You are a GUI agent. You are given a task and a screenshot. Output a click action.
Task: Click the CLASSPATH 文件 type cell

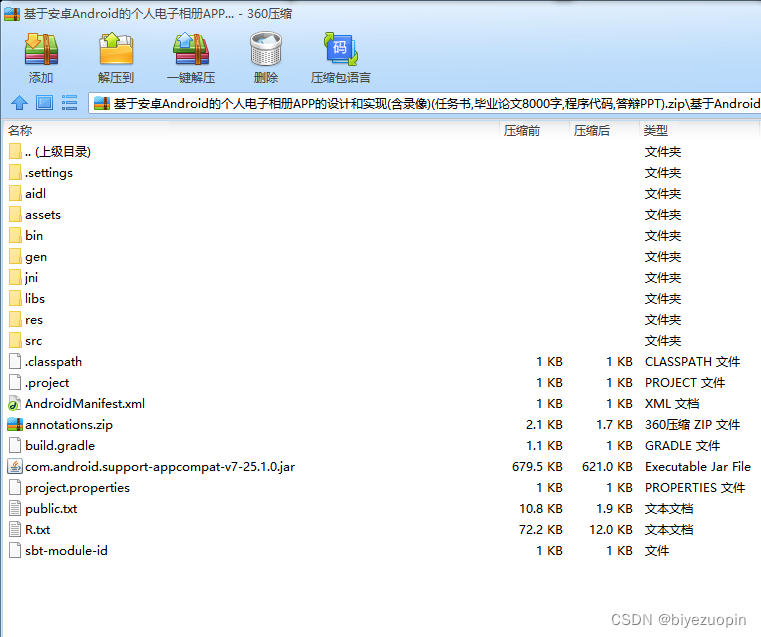click(x=692, y=361)
